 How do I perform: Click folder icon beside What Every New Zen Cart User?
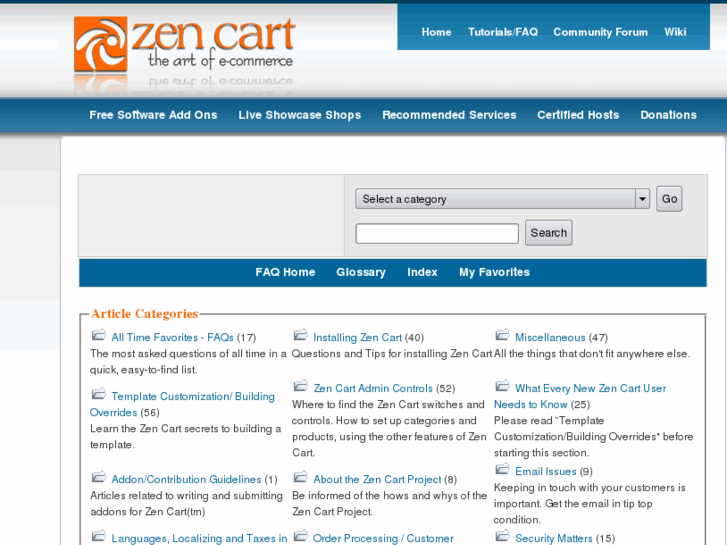[502, 386]
